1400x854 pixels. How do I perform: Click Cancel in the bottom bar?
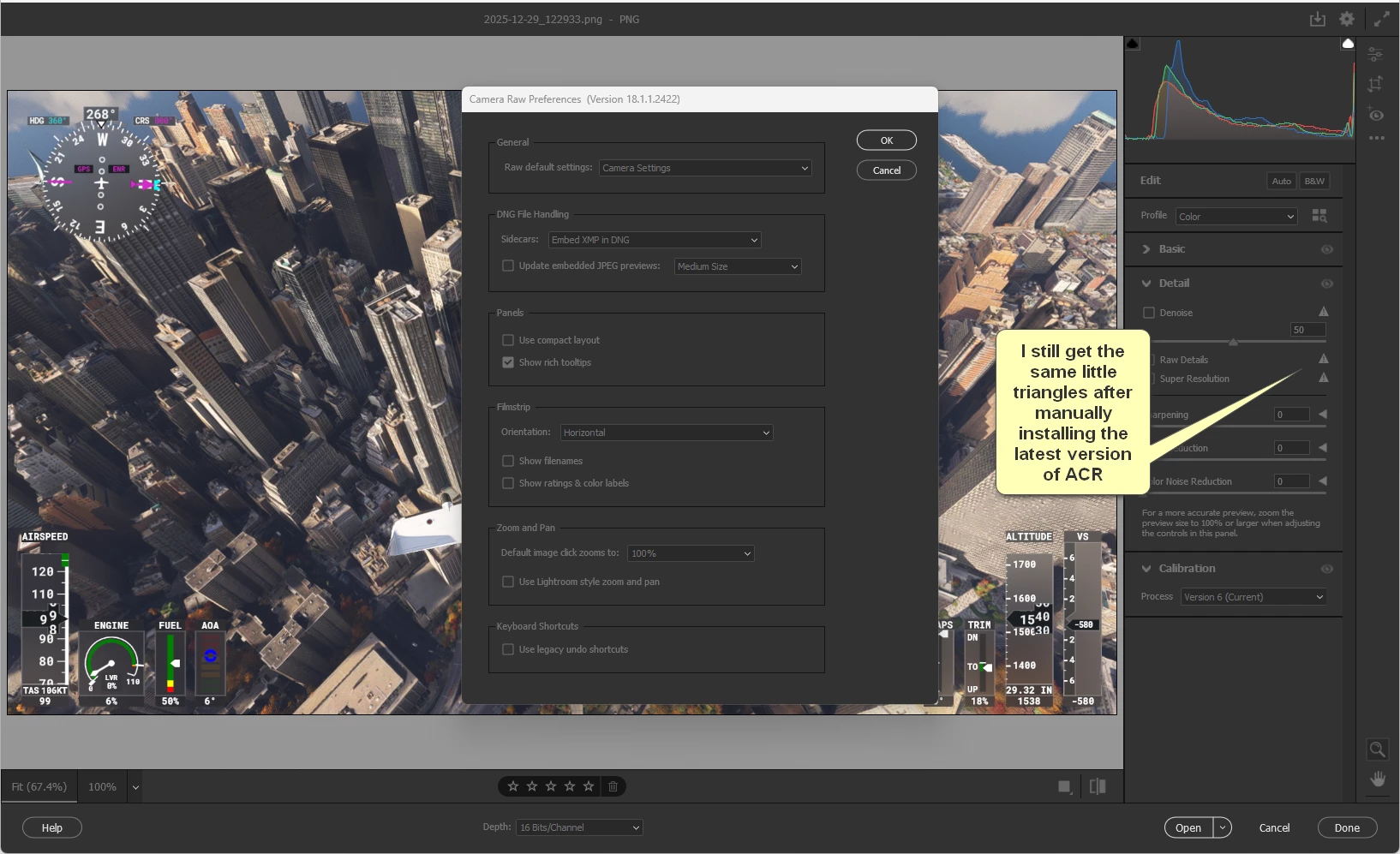click(x=1274, y=827)
